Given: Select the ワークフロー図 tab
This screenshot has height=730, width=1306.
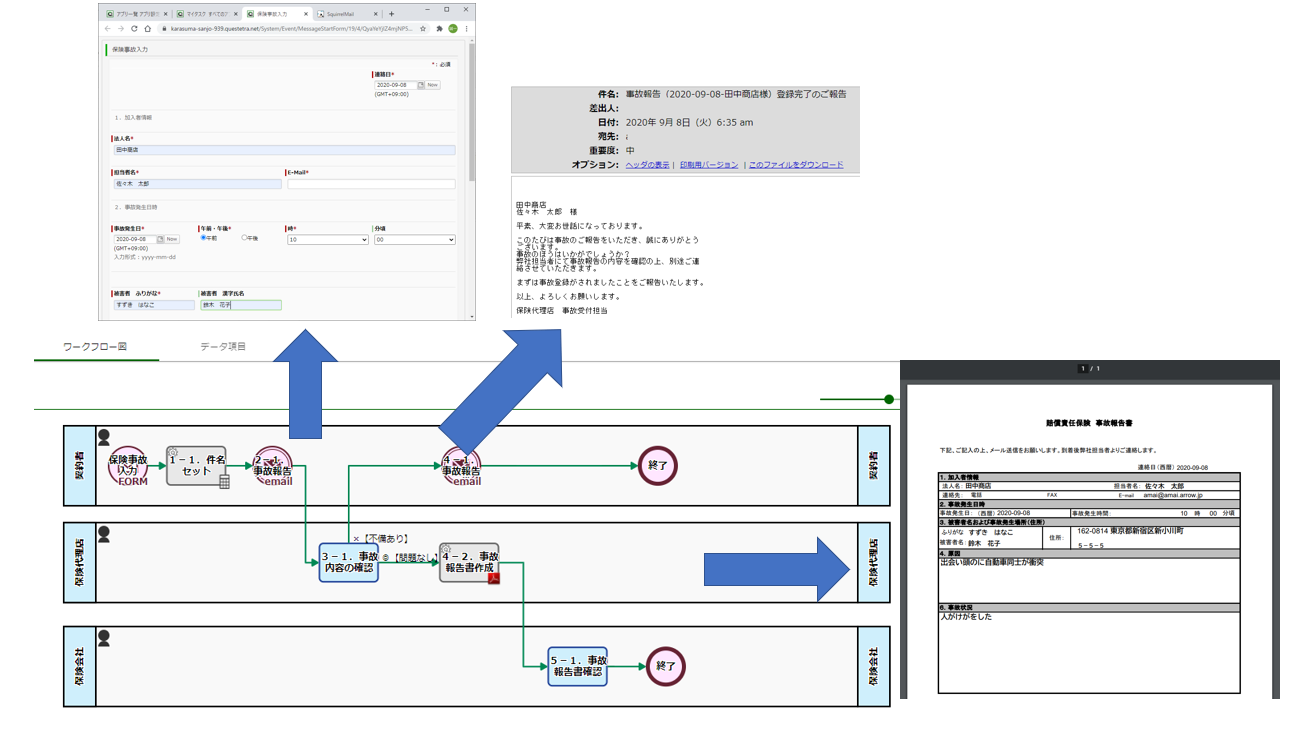Looking at the screenshot, I should (94, 346).
